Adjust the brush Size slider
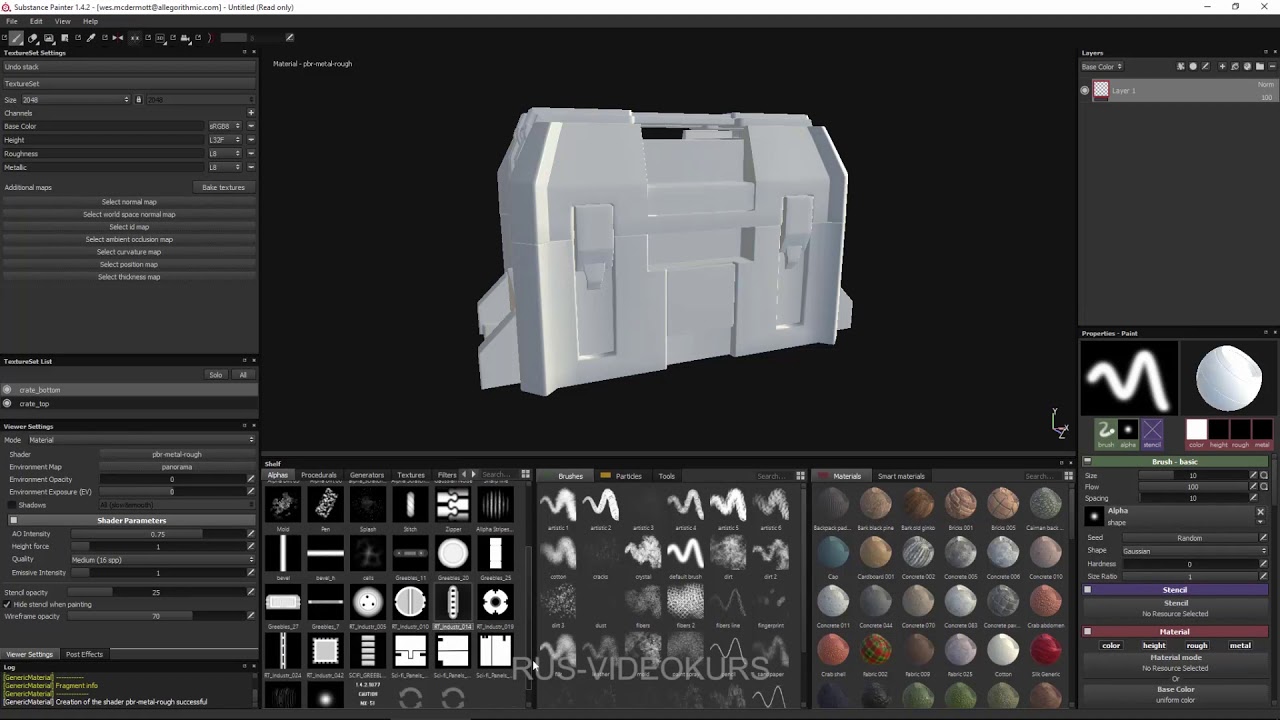The image size is (1280, 720). tap(1192, 475)
